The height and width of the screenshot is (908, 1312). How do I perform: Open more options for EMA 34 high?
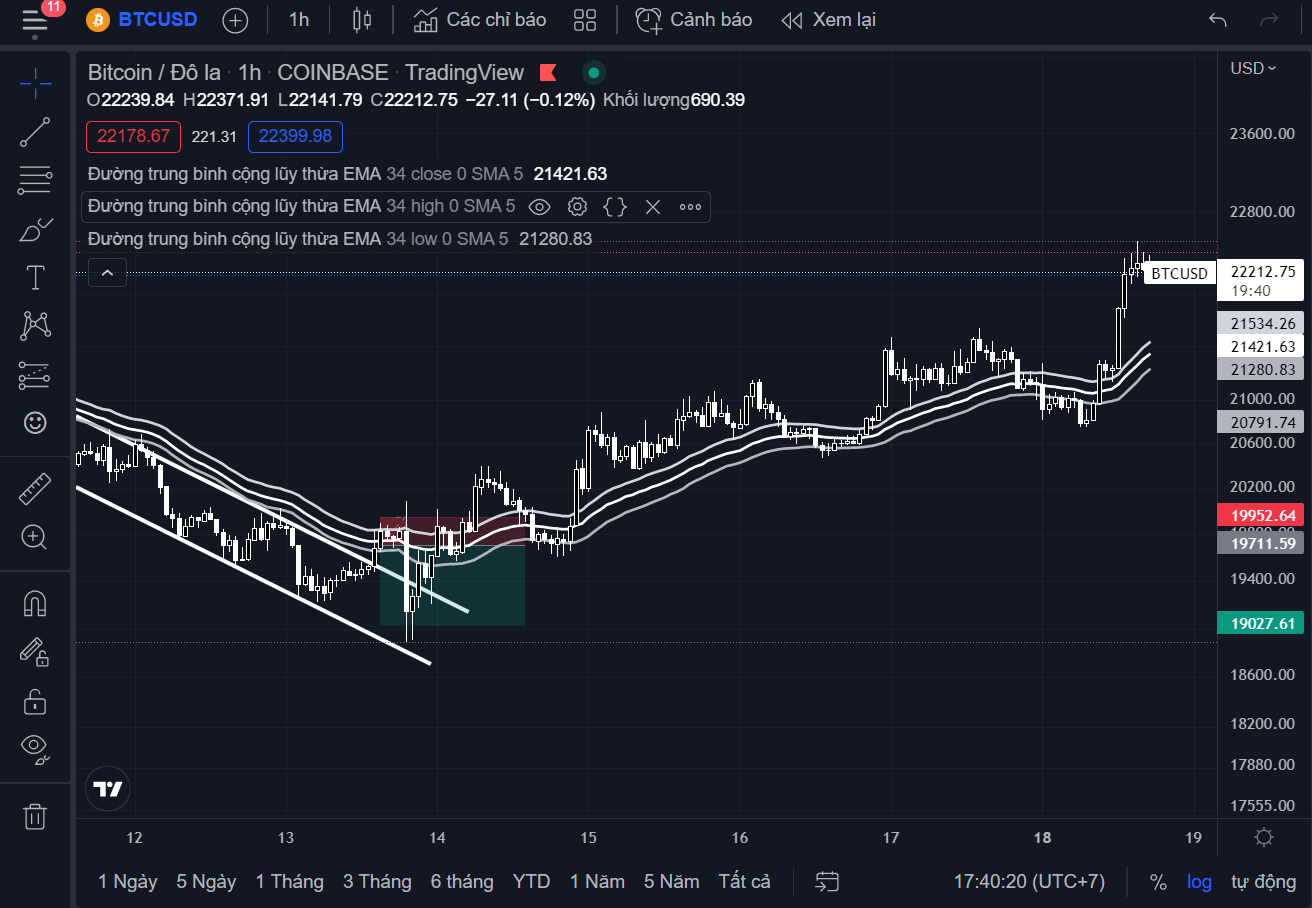[x=690, y=207]
